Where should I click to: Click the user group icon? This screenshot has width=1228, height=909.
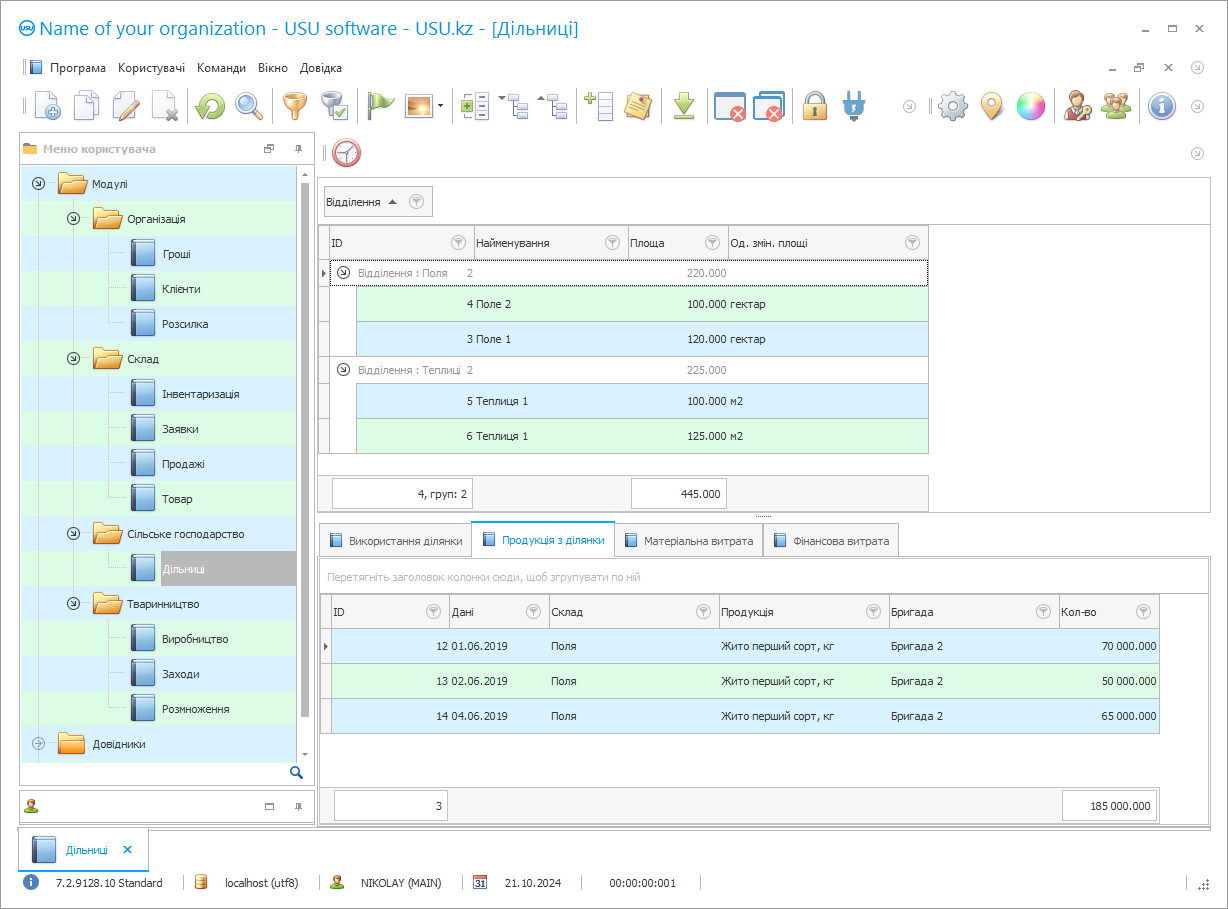click(x=1116, y=106)
